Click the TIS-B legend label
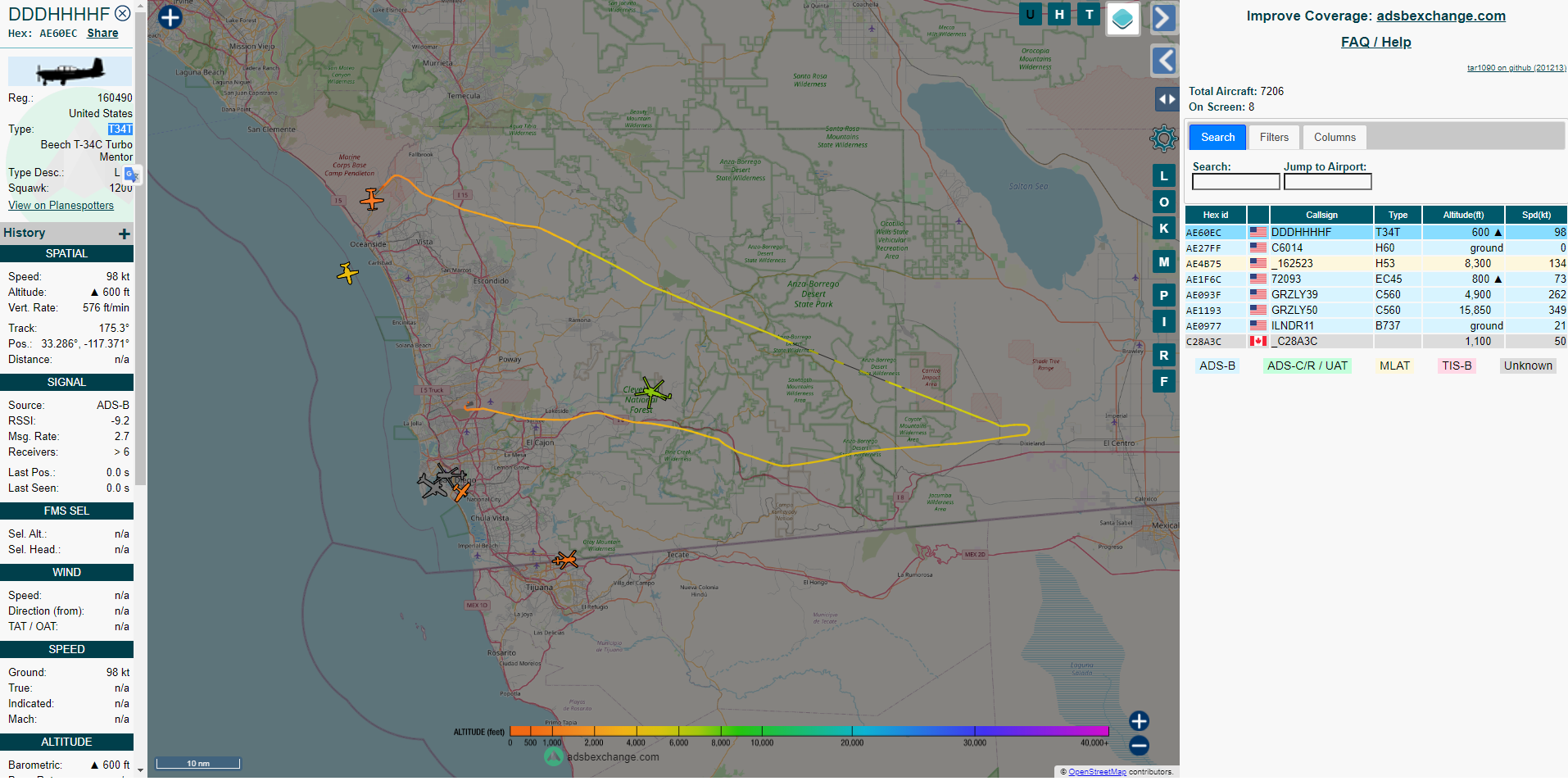The width and height of the screenshot is (1568, 781). [1457, 366]
